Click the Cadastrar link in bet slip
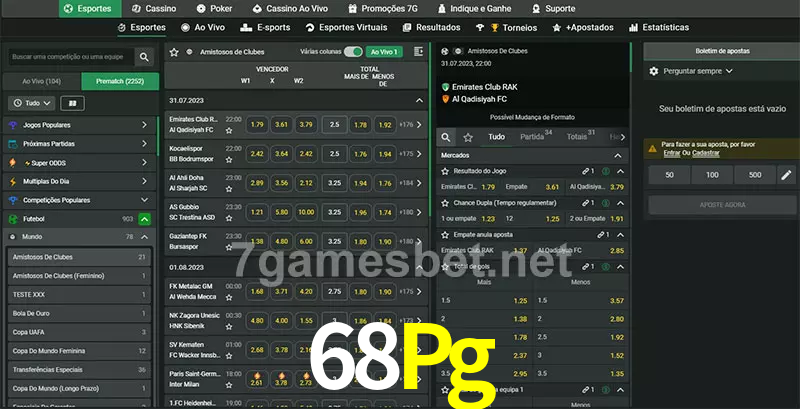Image resolution: width=800 pixels, height=409 pixels. [x=706, y=153]
